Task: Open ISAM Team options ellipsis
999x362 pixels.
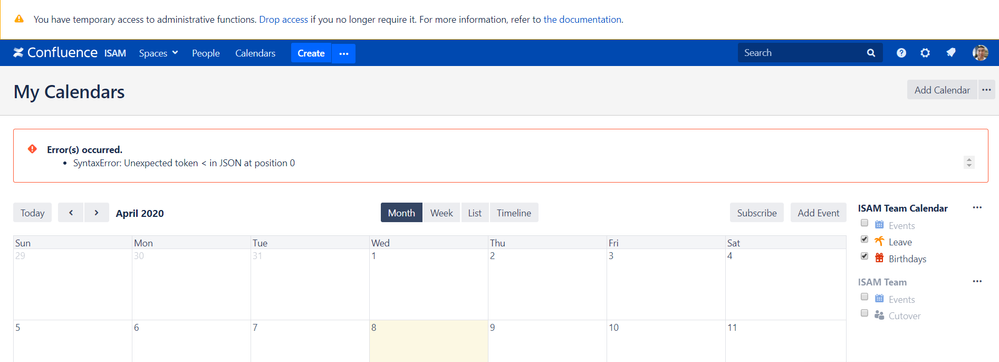Action: point(977,281)
